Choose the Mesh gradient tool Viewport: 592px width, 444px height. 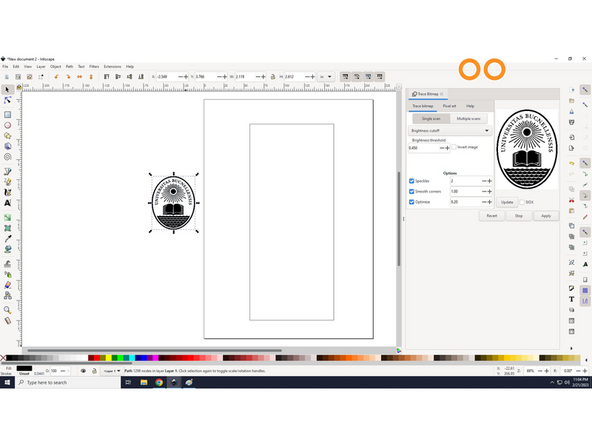tap(7, 228)
